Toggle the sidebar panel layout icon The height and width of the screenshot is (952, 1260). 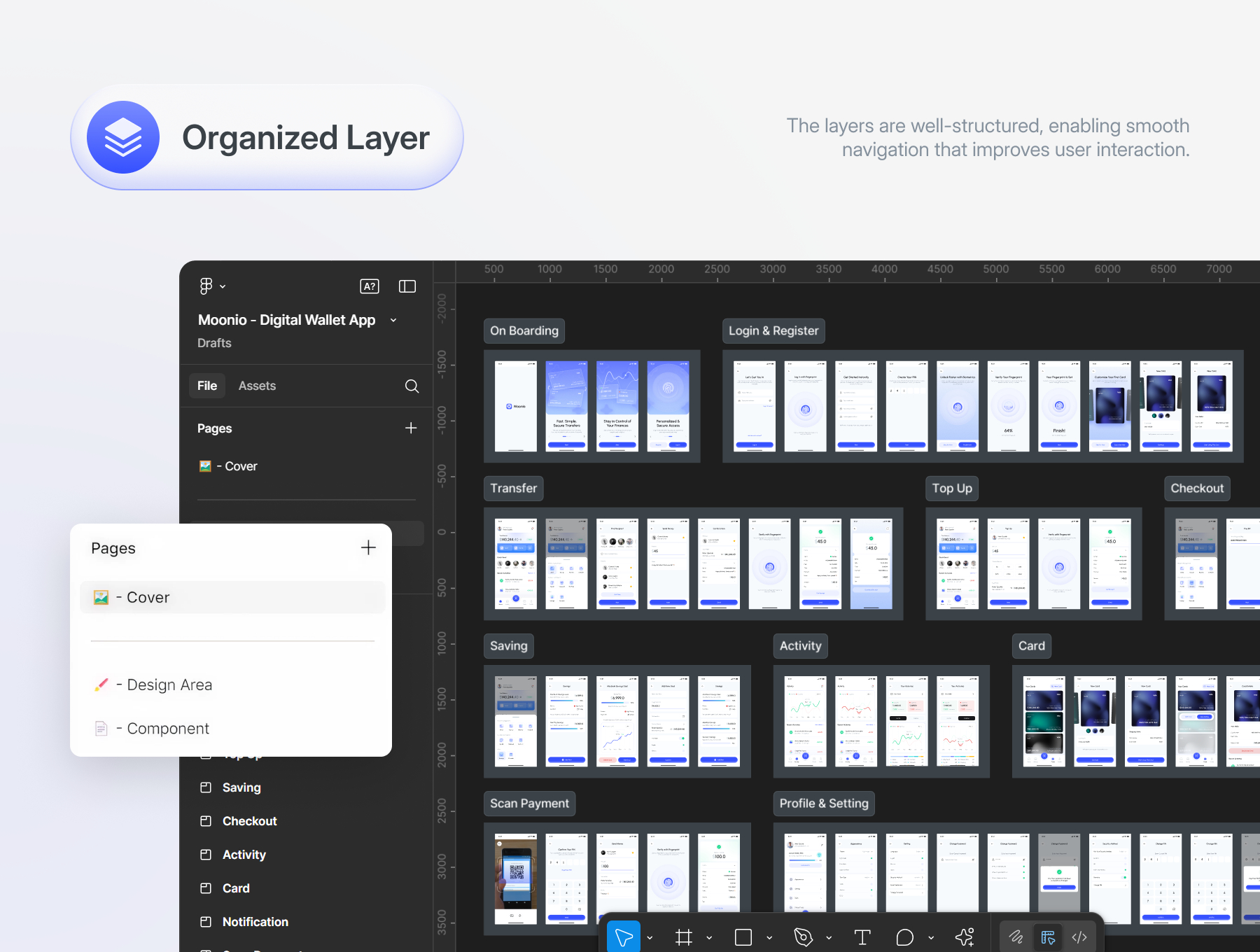407,286
